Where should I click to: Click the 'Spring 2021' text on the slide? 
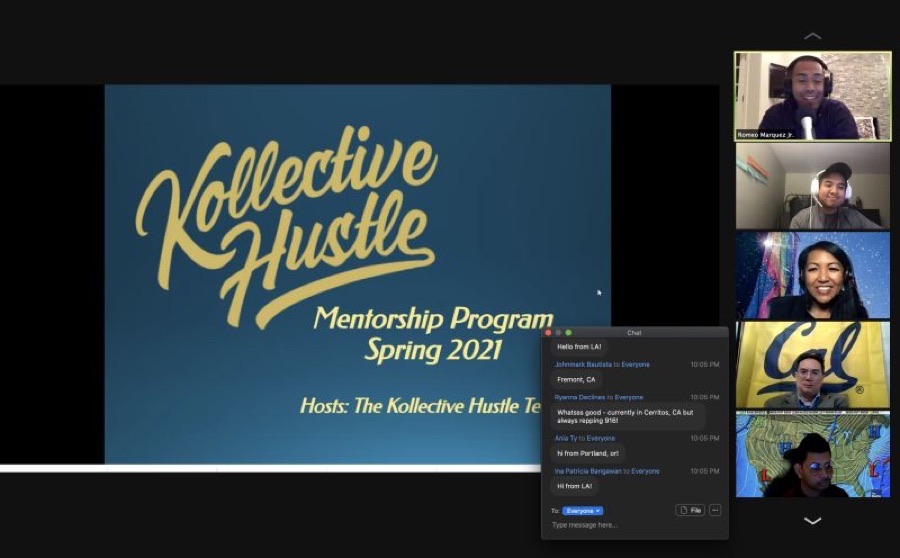coord(433,350)
